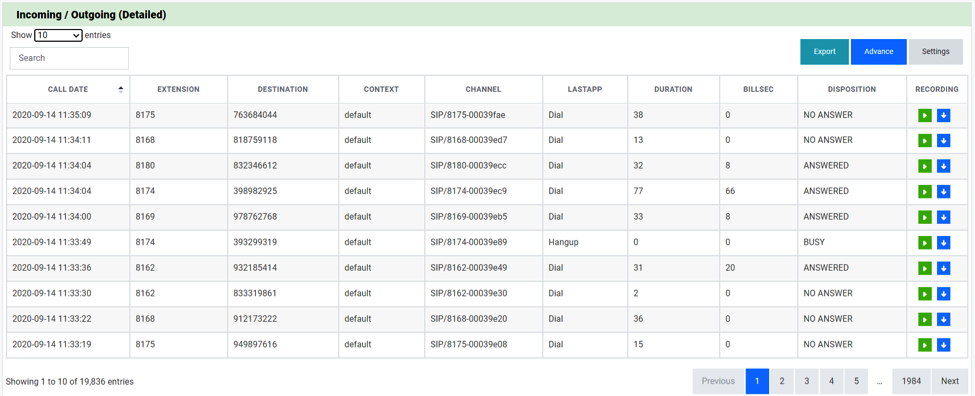Open the Show entries dropdown
This screenshot has height=396, width=975.
[x=58, y=35]
